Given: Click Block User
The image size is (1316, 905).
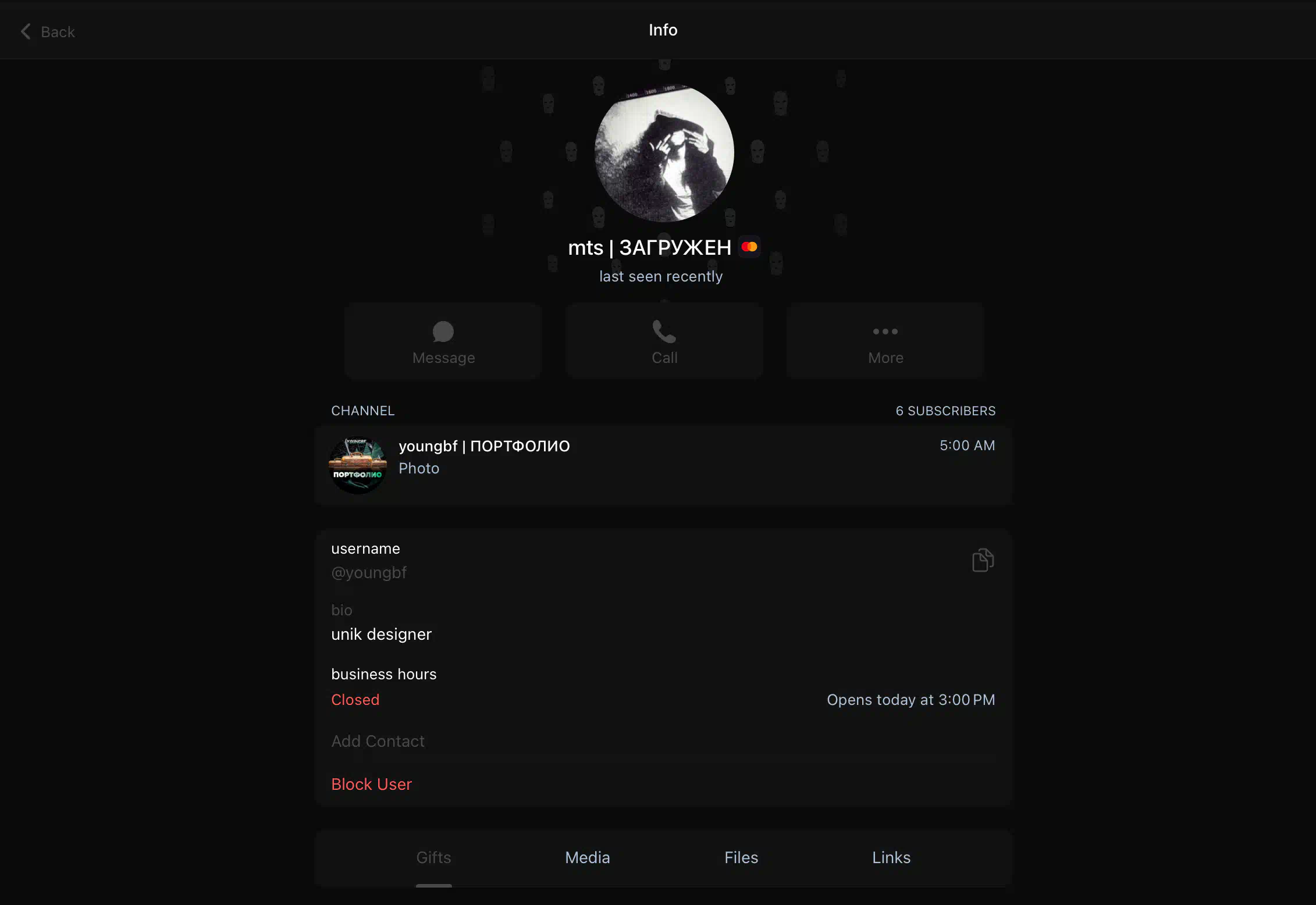Looking at the screenshot, I should coord(372,784).
